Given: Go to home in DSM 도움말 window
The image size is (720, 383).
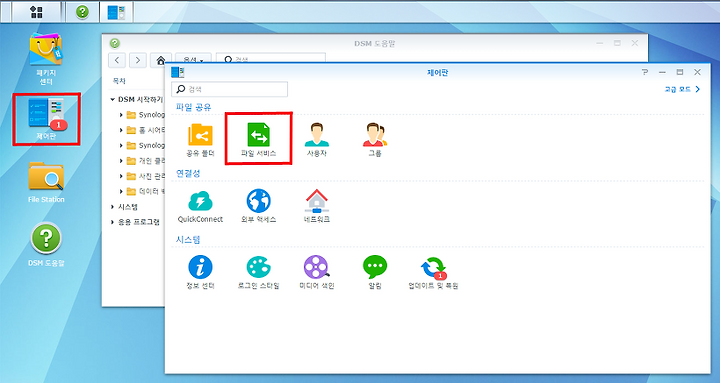Looking at the screenshot, I should [161, 60].
